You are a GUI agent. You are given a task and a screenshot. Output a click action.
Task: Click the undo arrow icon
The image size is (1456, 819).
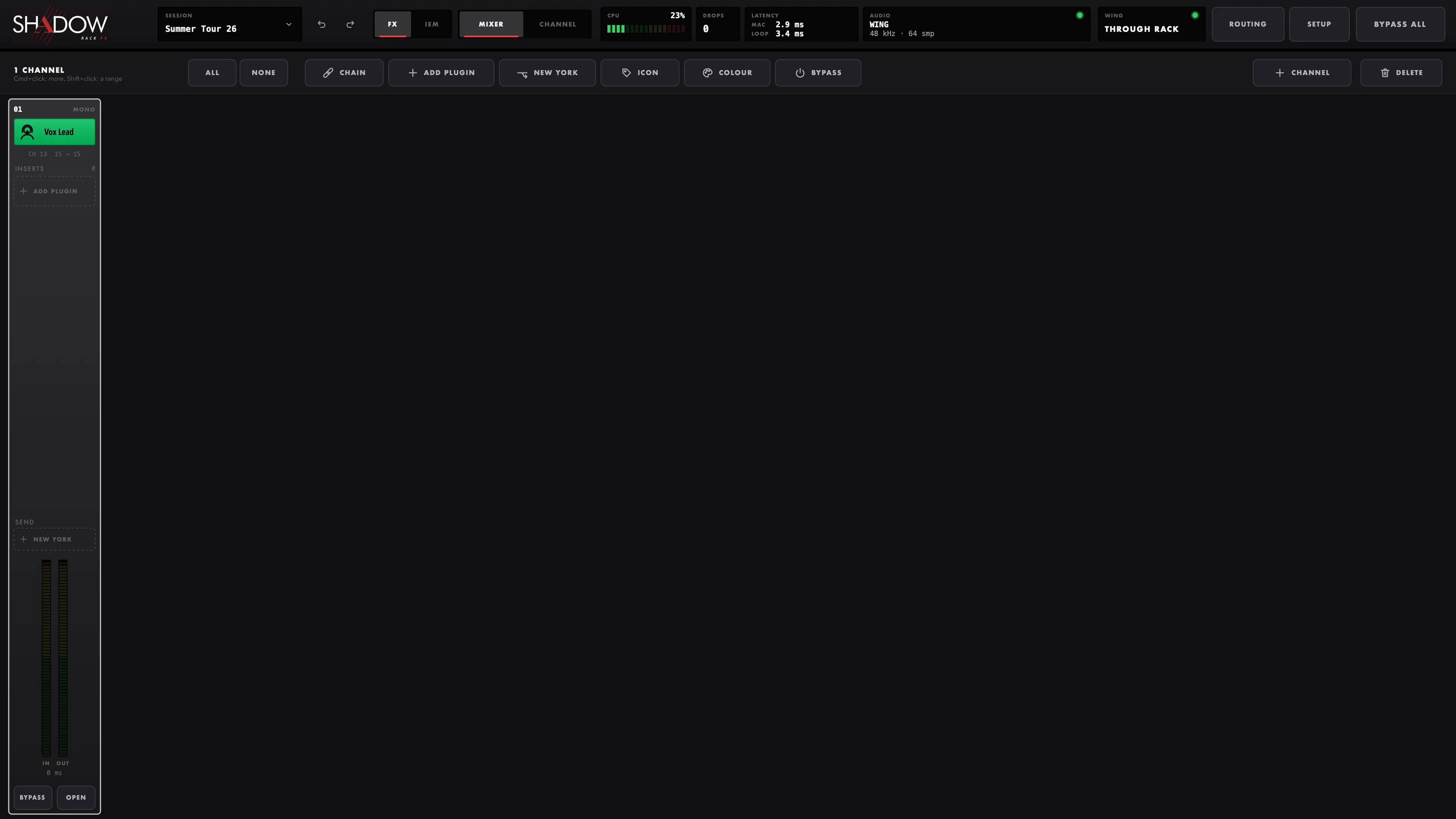[x=322, y=24]
